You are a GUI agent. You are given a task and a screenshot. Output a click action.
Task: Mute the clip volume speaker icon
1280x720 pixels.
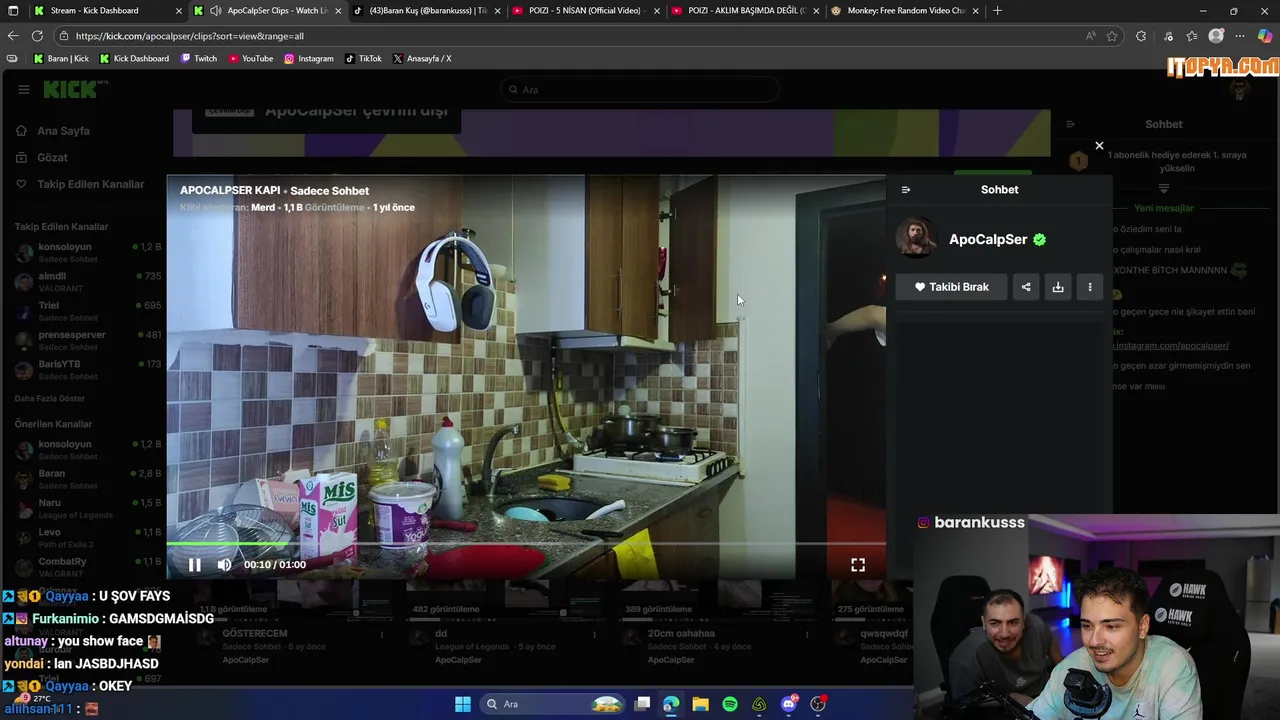click(x=225, y=565)
